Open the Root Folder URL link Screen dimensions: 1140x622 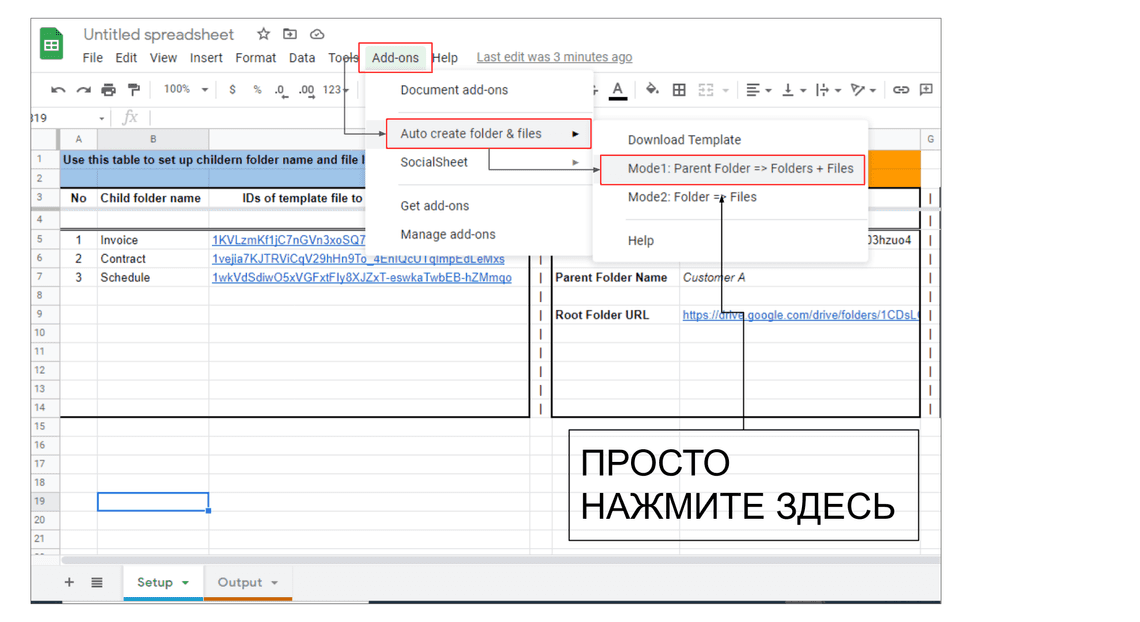pyautogui.click(x=800, y=315)
